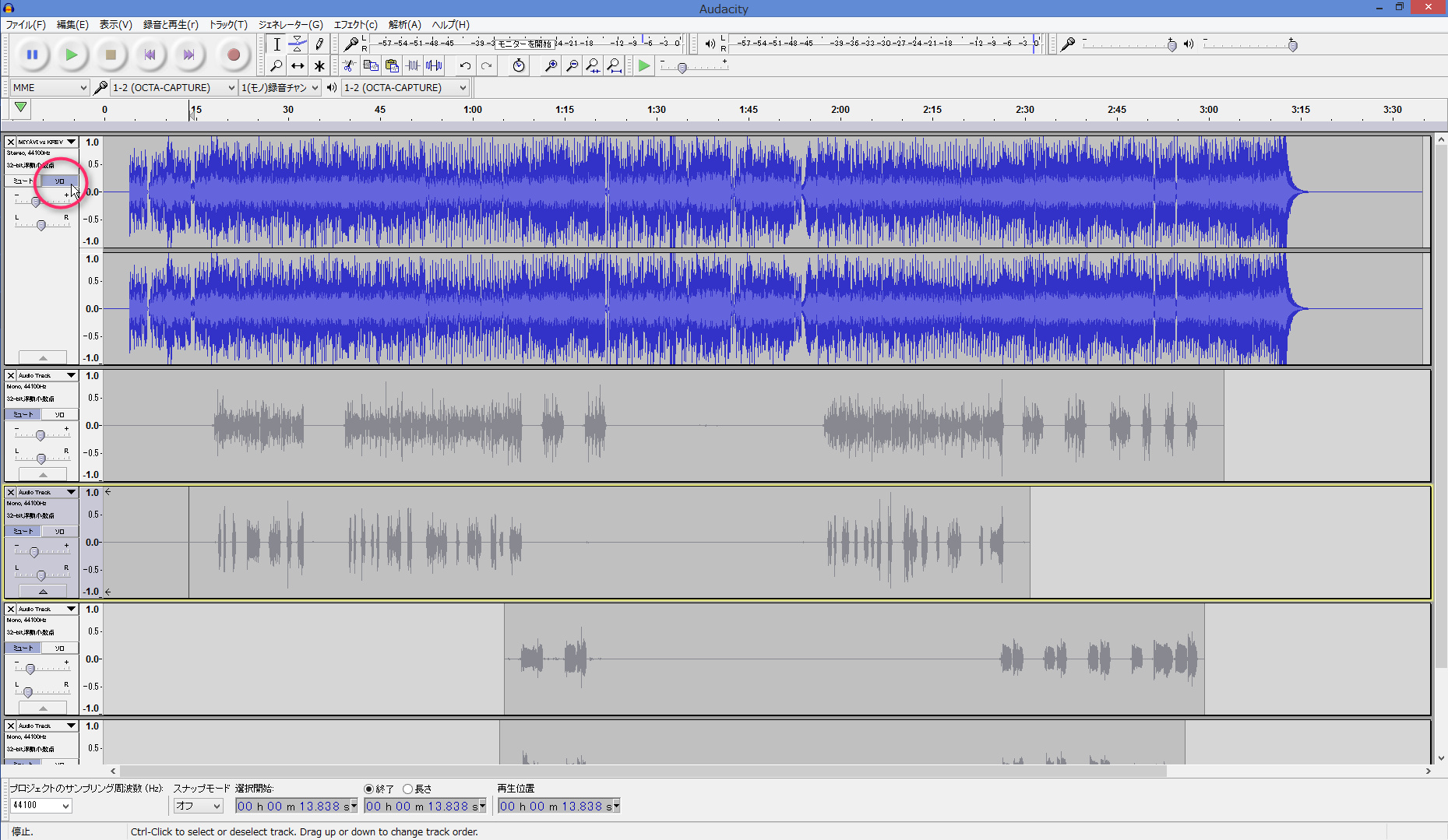Cut the selection with the scissors icon
This screenshot has height=840, width=1448.
coord(350,66)
